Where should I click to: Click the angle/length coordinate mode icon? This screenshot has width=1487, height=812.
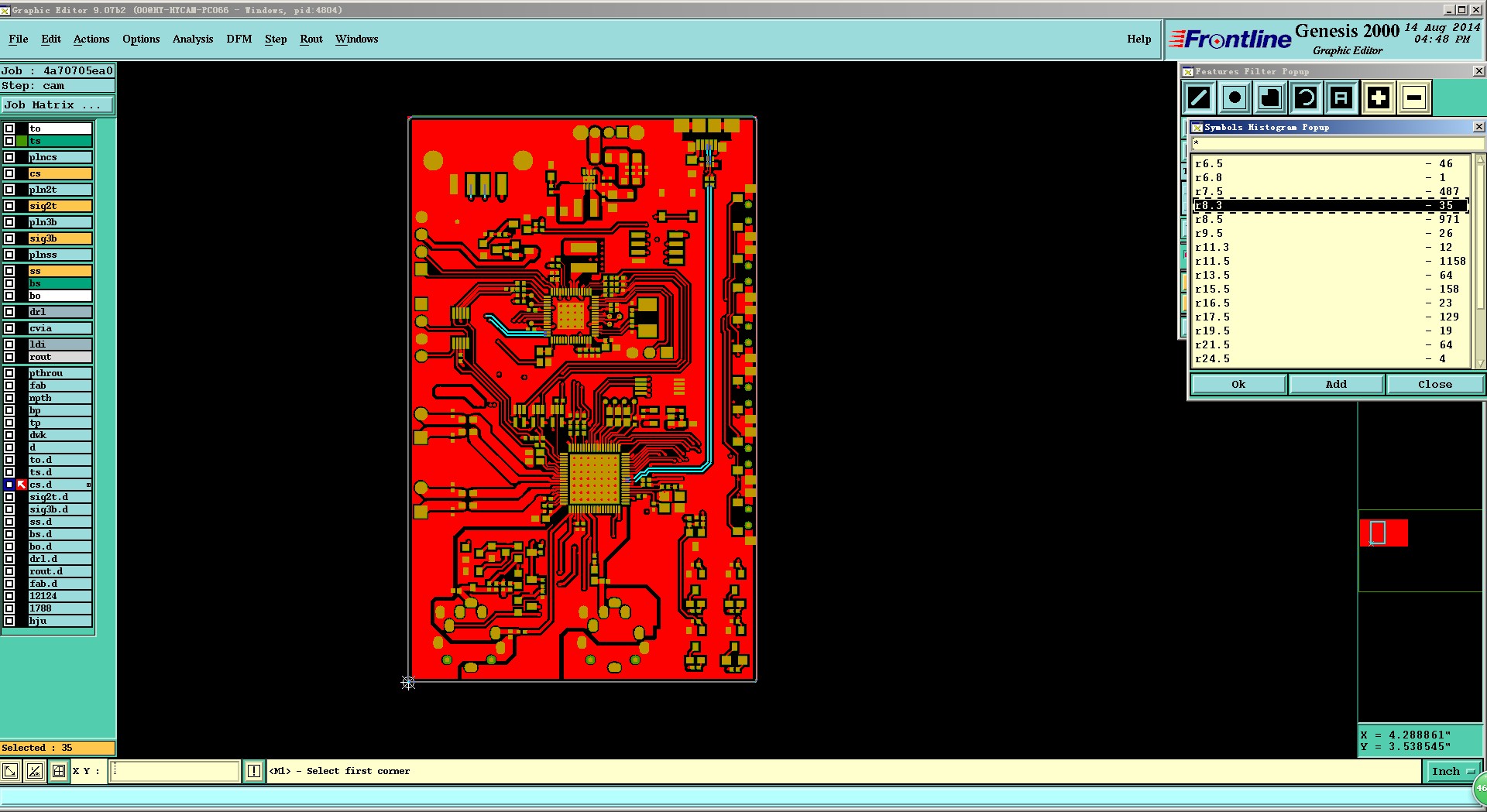point(35,771)
